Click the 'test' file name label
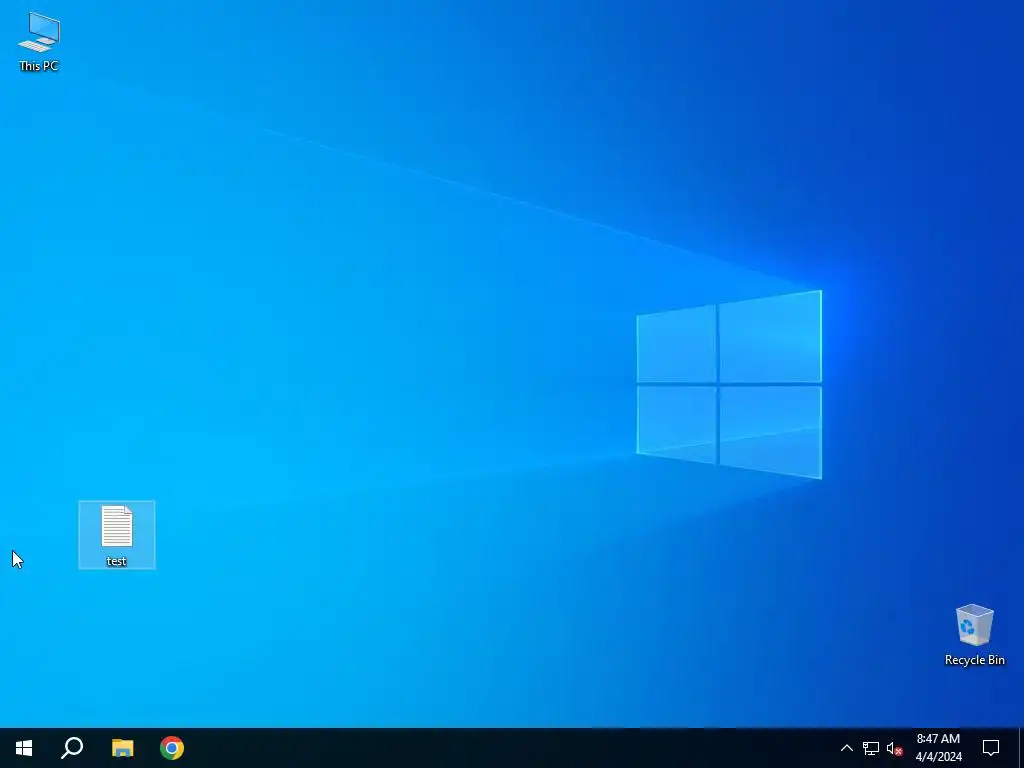The image size is (1024, 768). (x=116, y=561)
